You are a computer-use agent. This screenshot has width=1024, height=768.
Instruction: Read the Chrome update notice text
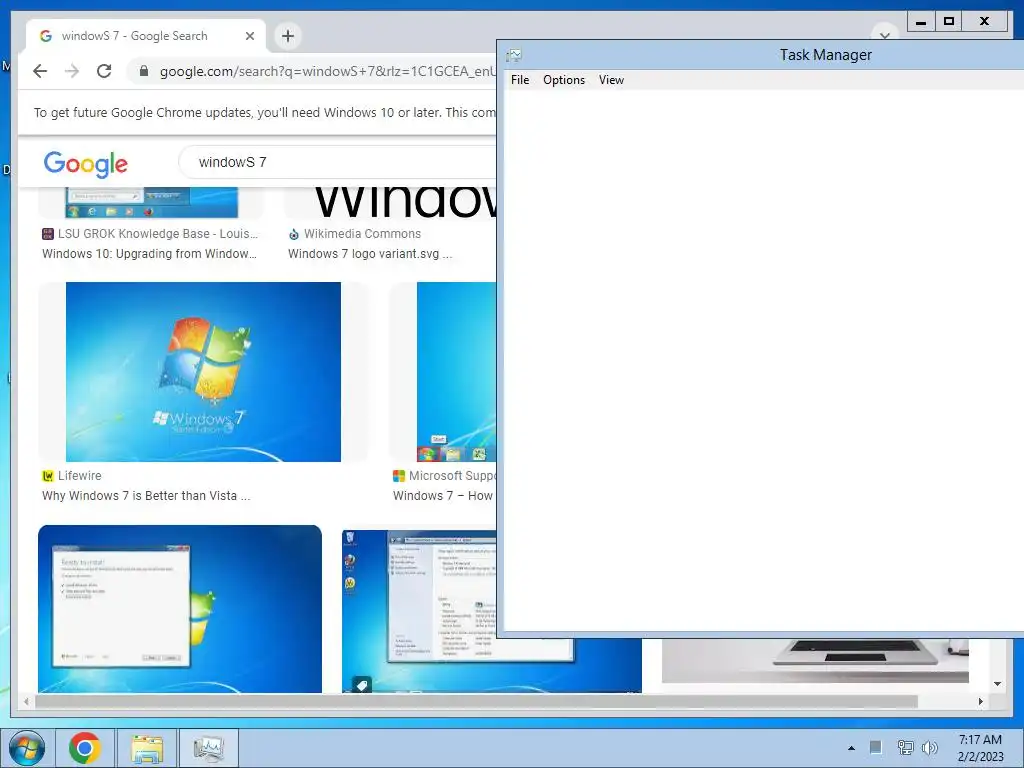pyautogui.click(x=264, y=112)
